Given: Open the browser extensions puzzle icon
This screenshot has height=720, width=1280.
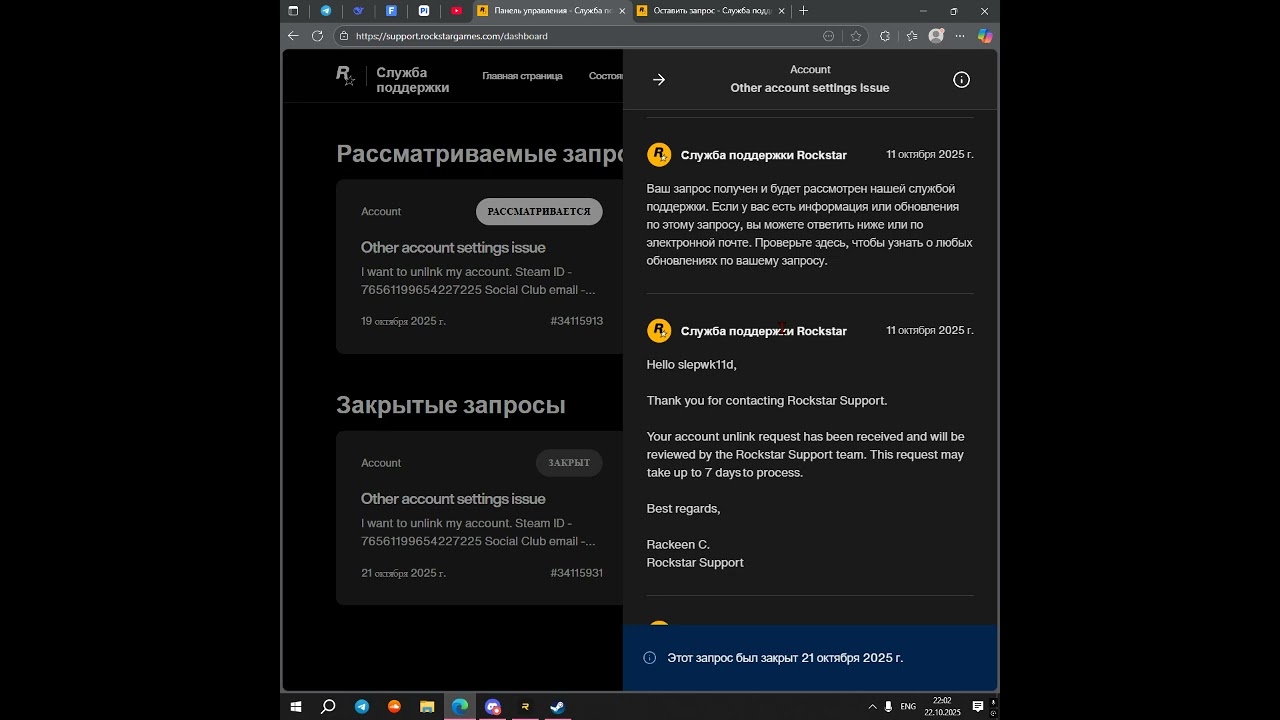Looking at the screenshot, I should 885,36.
